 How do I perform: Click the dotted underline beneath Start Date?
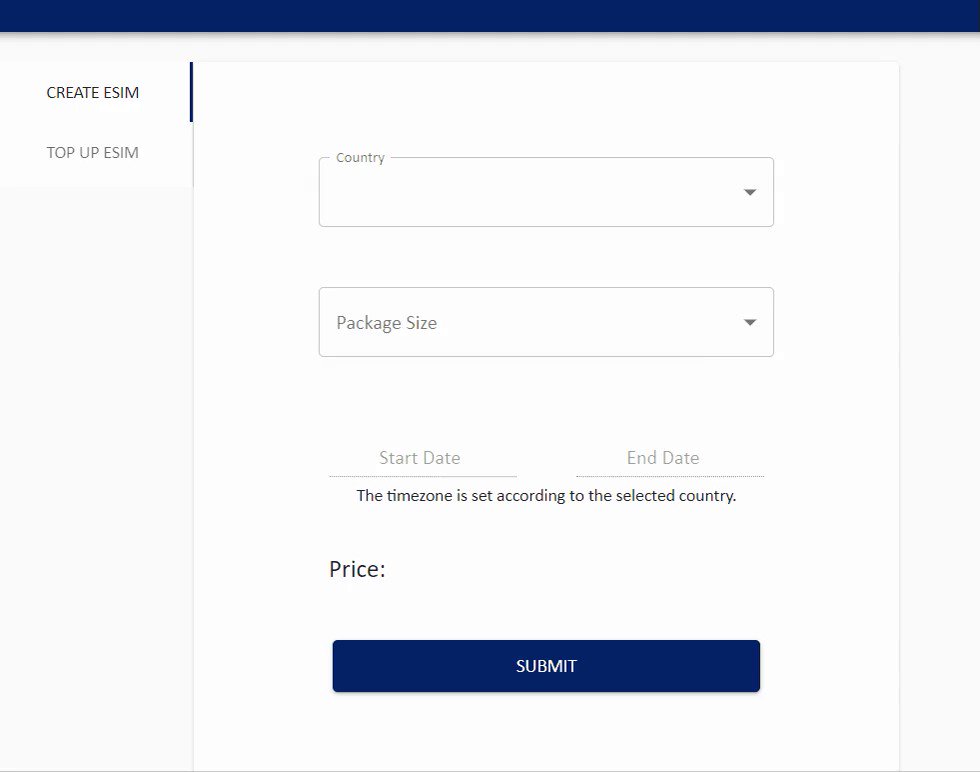[422, 476]
